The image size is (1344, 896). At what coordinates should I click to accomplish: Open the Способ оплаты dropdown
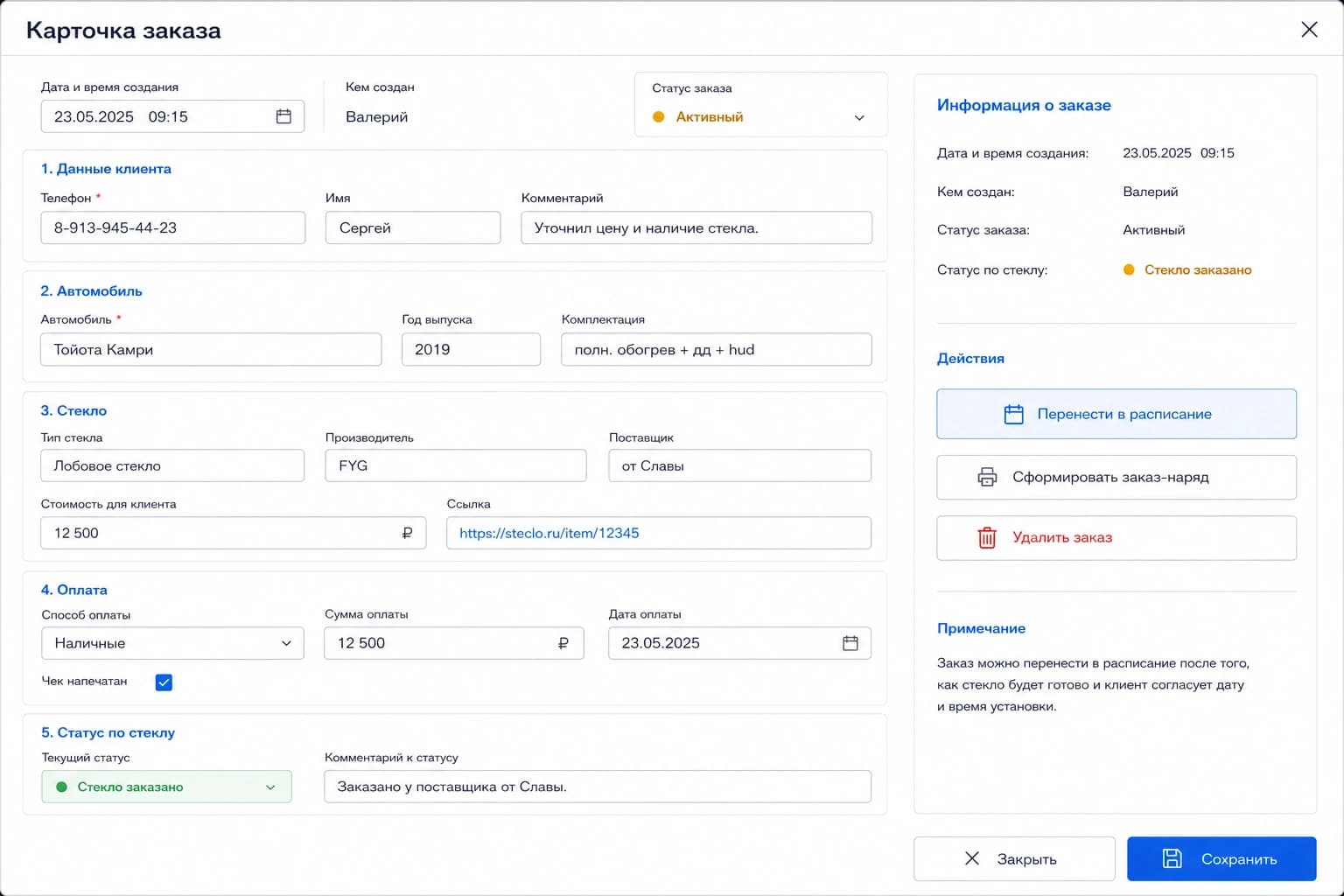(x=173, y=643)
